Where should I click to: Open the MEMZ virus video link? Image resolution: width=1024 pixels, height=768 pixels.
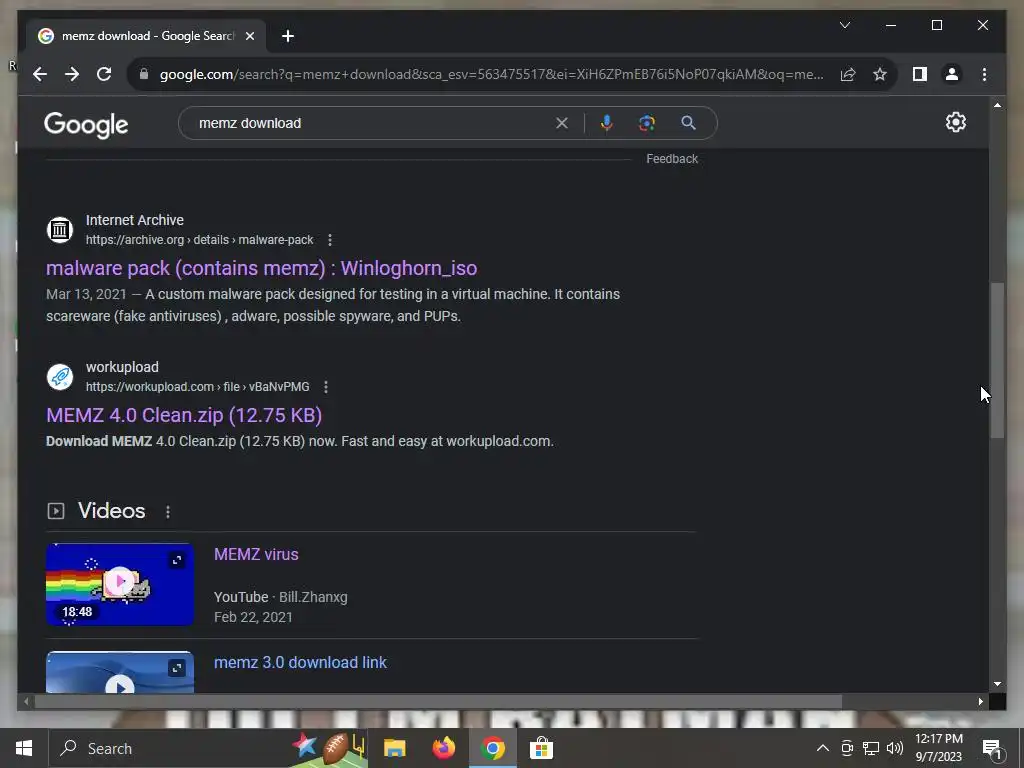pos(256,554)
